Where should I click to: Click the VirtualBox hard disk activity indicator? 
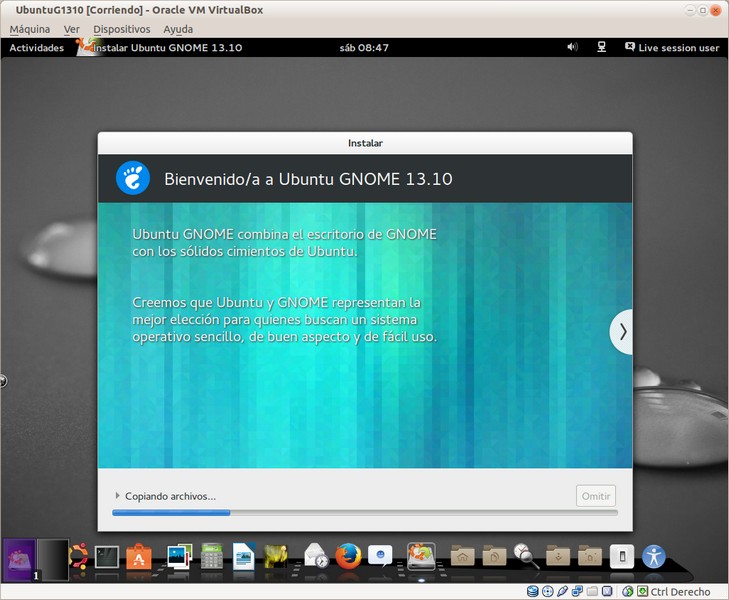[x=533, y=591]
